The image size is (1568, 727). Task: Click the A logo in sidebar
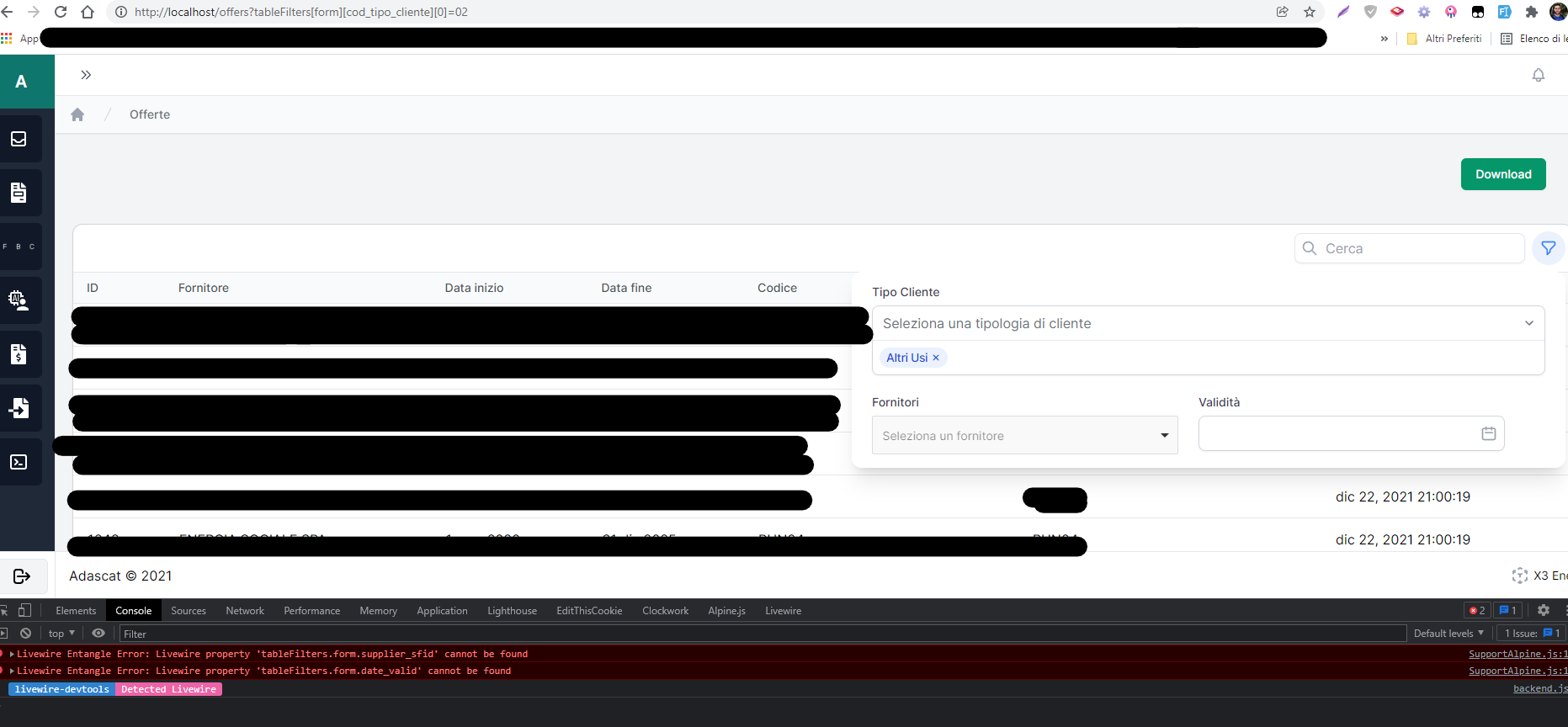tap(21, 82)
